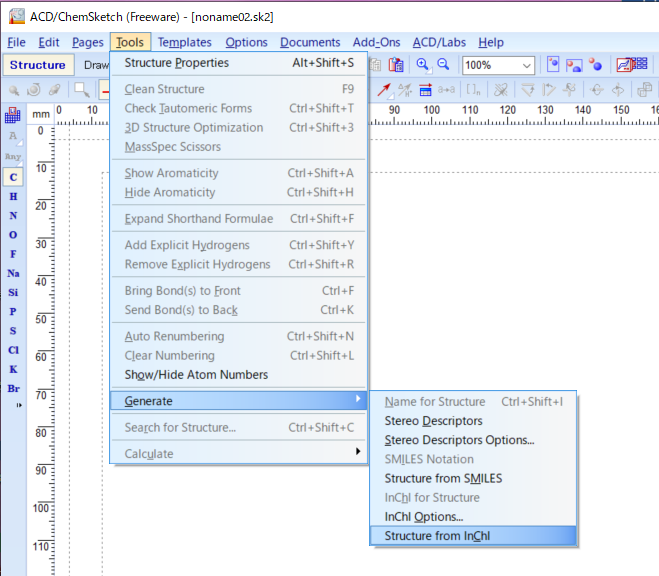Select the Sulfur (S) atom button

[13, 331]
